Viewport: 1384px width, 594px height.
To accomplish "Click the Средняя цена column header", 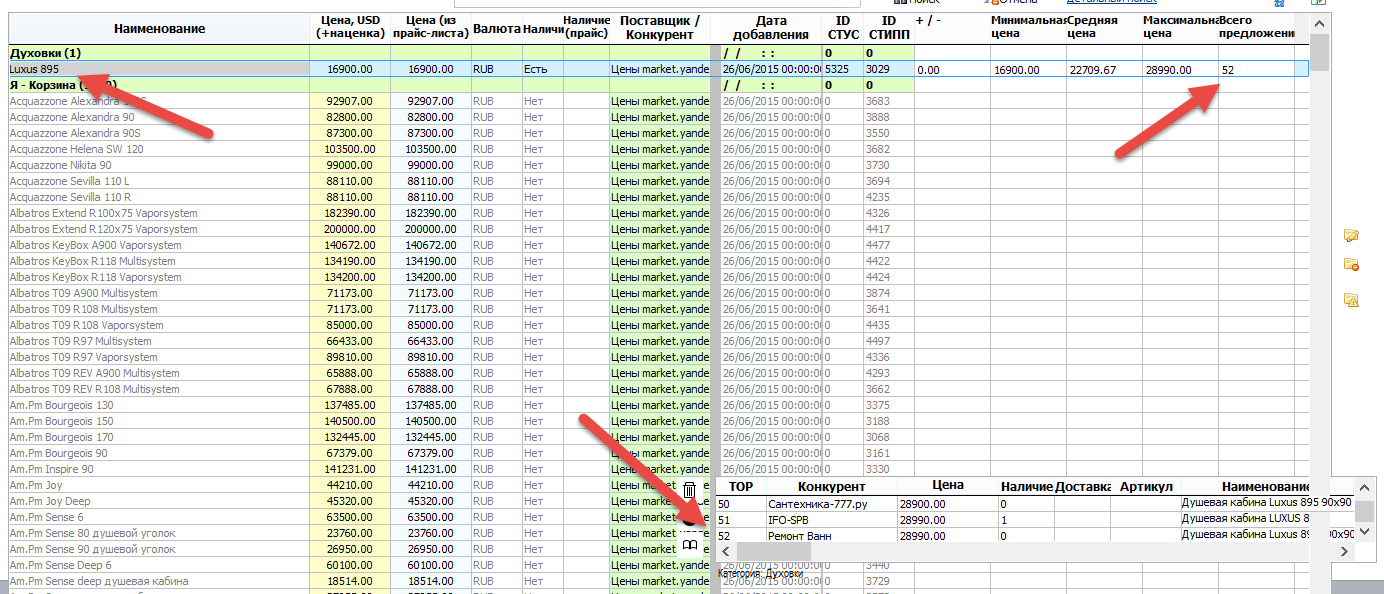I will [1104, 29].
